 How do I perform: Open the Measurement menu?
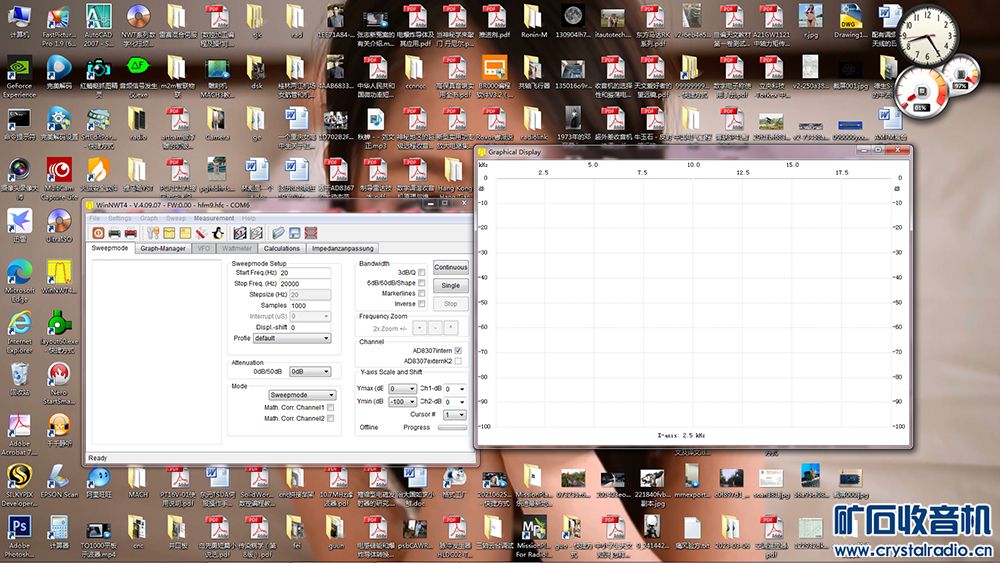point(214,218)
